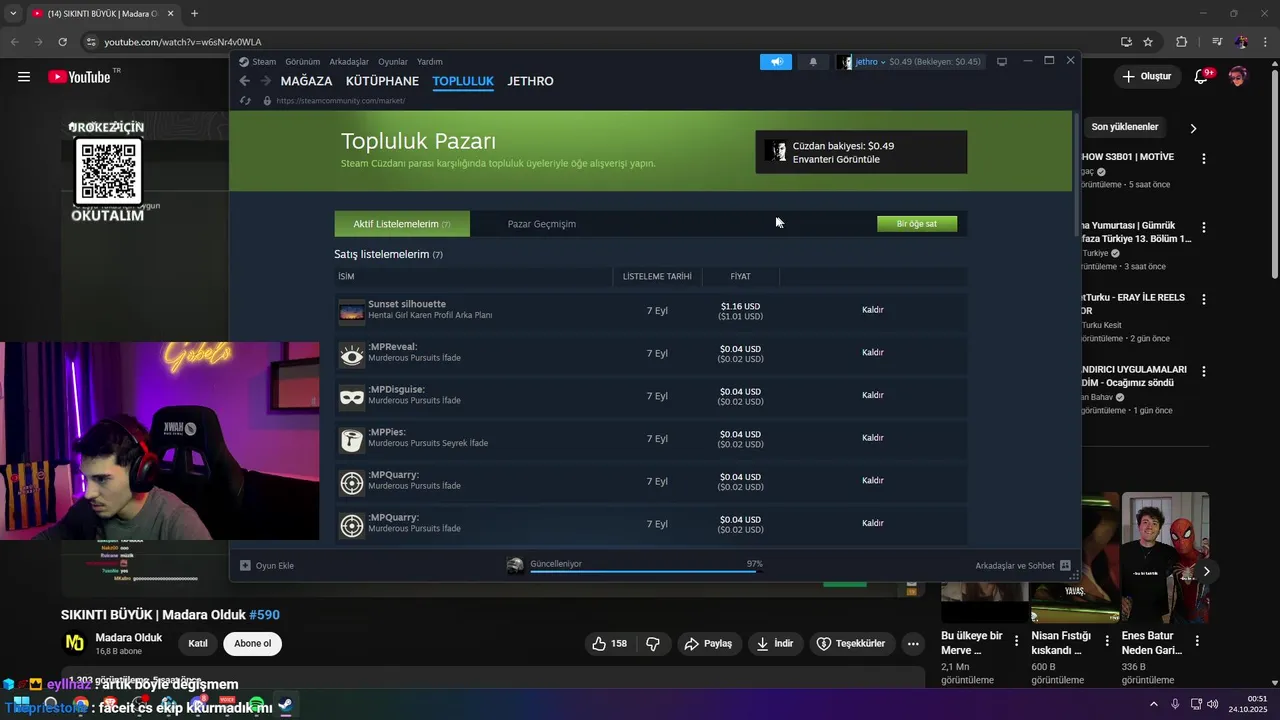Go to KÜTÜPHANE section
The height and width of the screenshot is (720, 1280).
click(x=382, y=81)
